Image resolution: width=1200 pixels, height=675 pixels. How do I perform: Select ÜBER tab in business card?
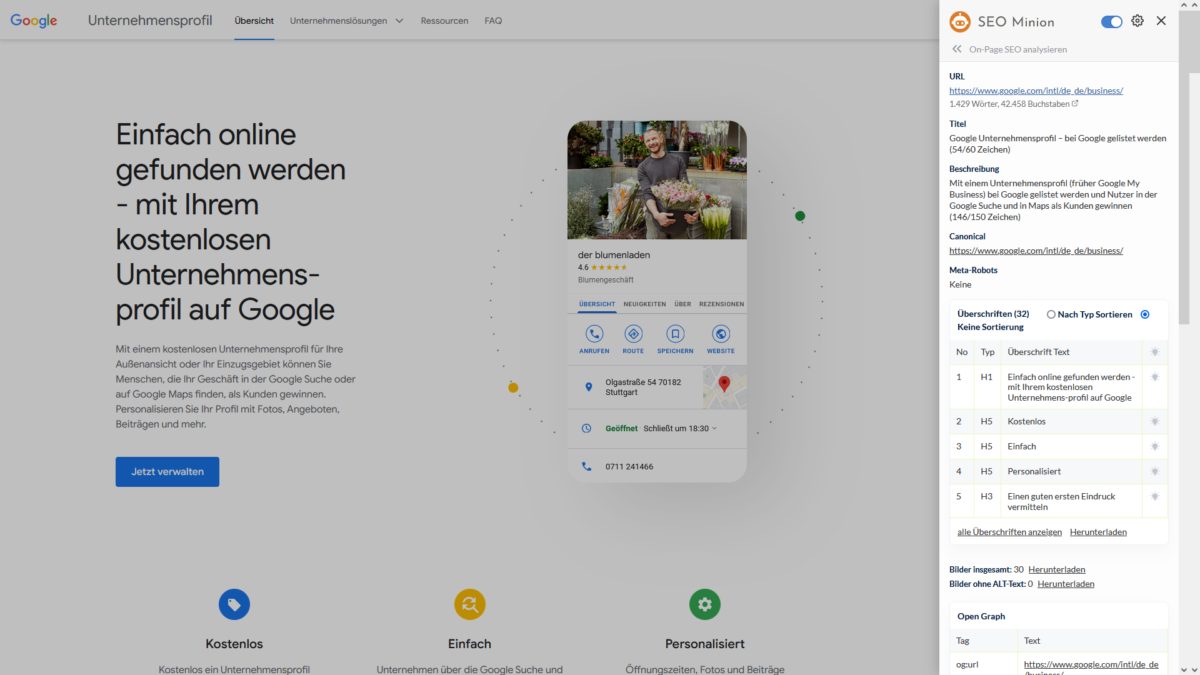tap(683, 304)
